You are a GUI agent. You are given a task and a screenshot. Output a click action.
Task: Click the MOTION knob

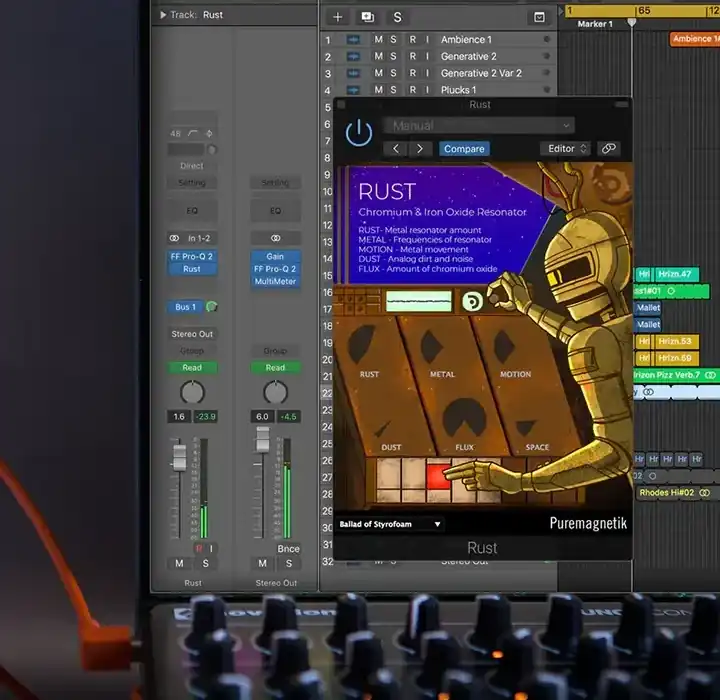[x=504, y=346]
